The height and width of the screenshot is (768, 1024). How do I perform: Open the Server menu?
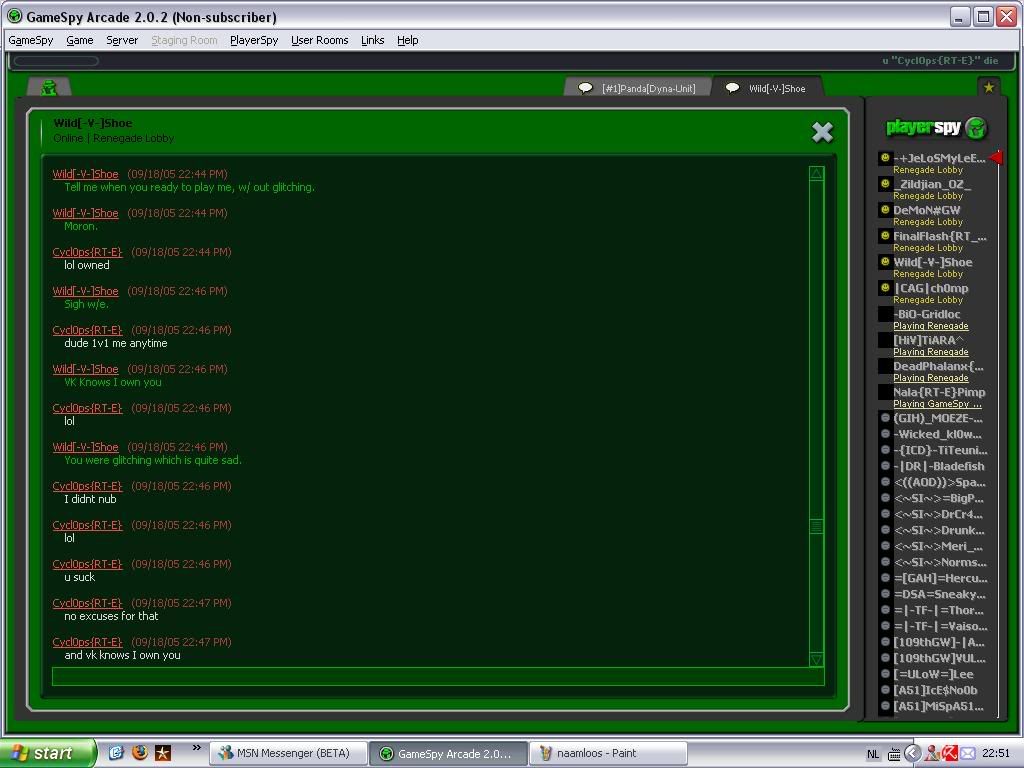tap(122, 40)
